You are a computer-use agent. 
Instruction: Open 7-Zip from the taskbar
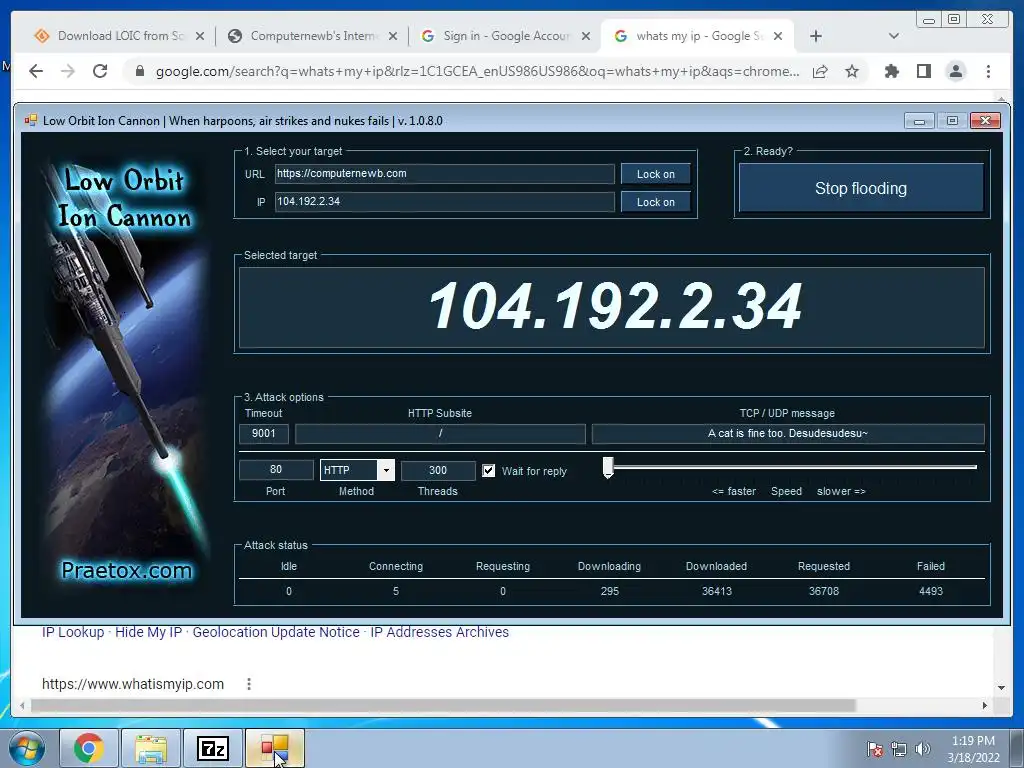pos(213,748)
